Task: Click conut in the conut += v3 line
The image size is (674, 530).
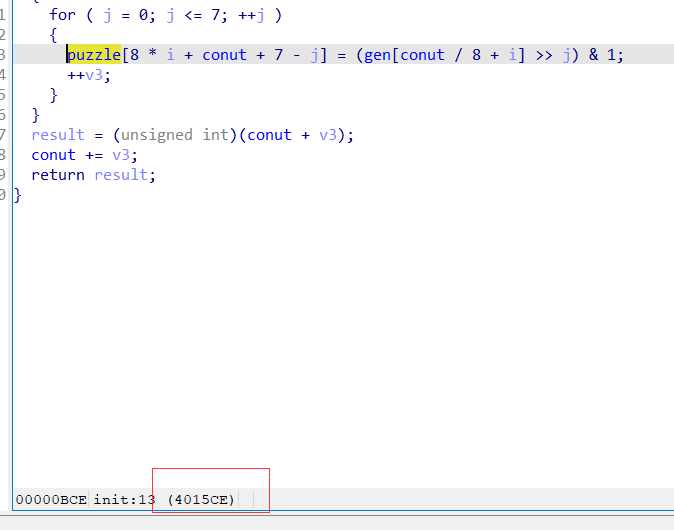Action: click(53, 155)
